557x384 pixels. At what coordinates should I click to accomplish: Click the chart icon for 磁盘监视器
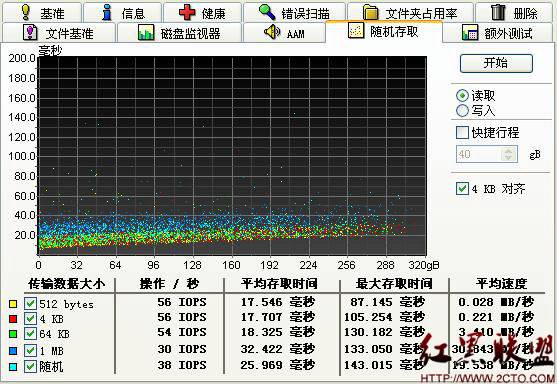tap(146, 32)
